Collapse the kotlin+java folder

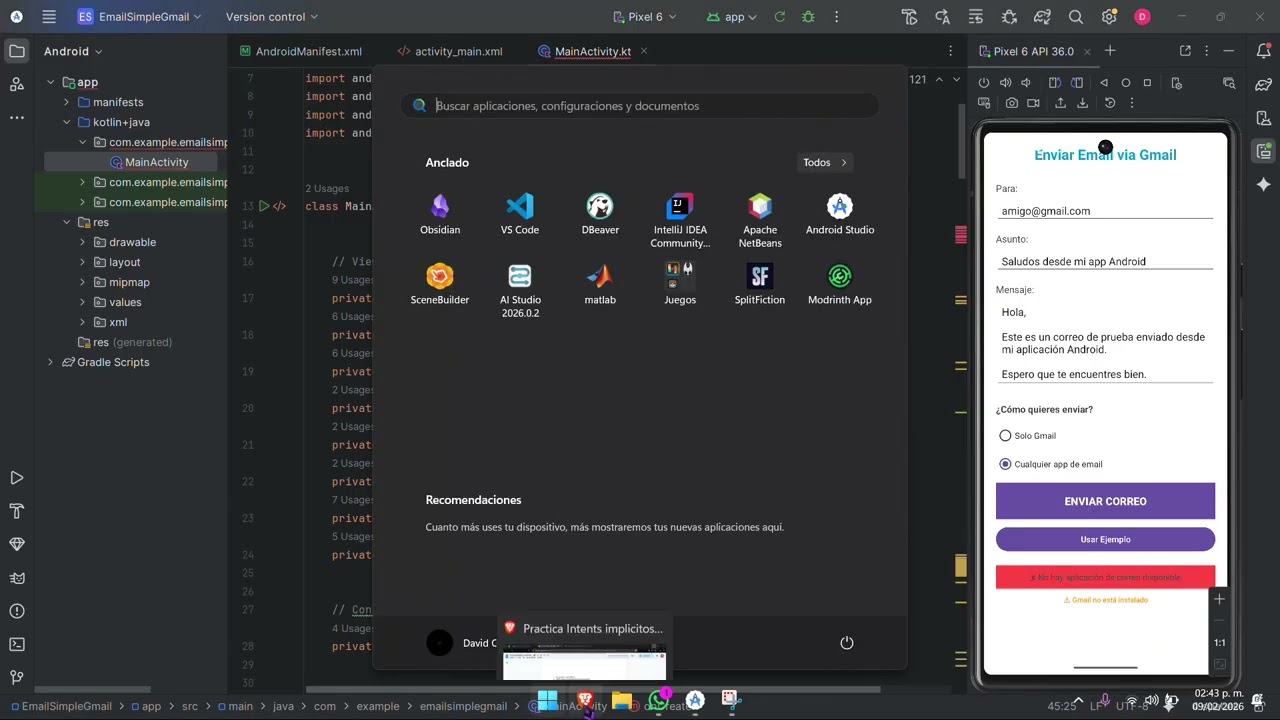tap(66, 122)
